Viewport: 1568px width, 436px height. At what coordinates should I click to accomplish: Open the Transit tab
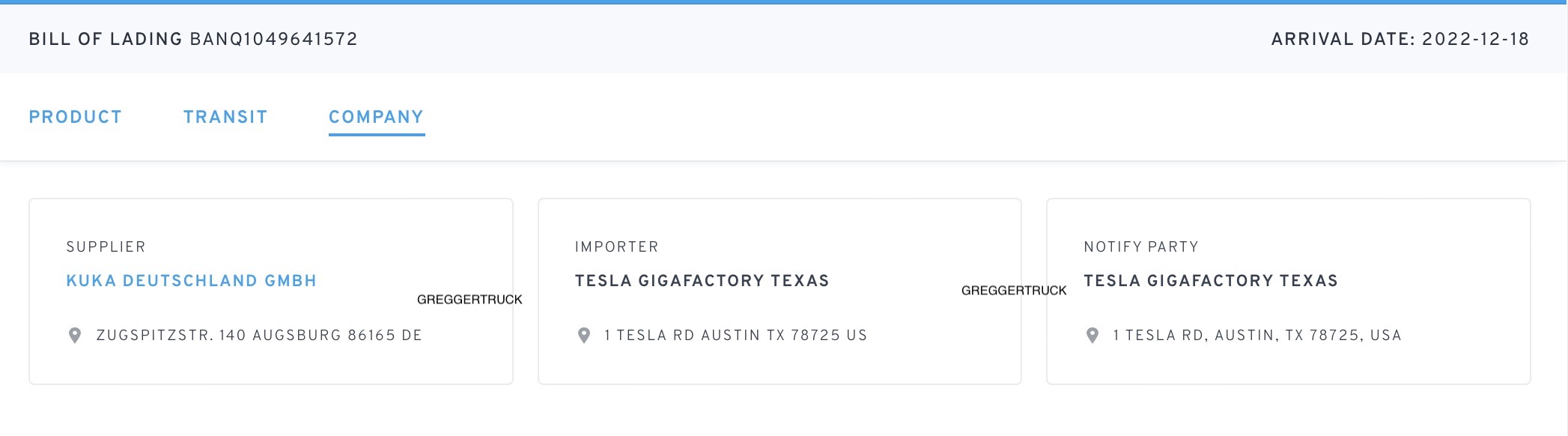(225, 117)
